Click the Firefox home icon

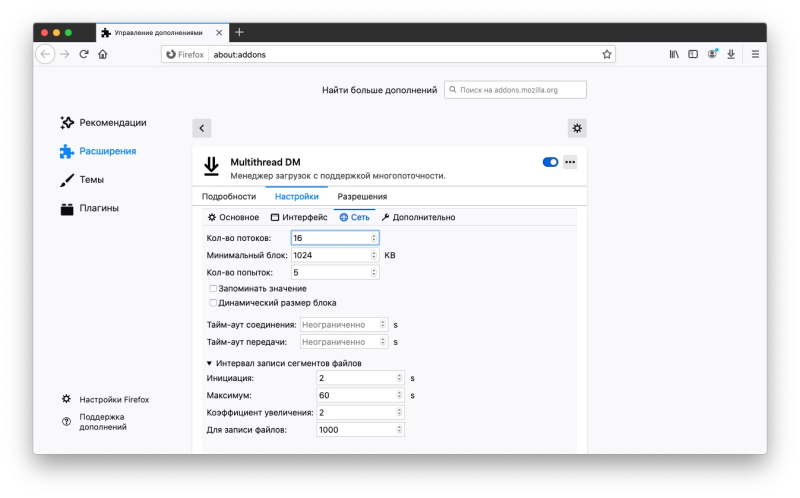(x=103, y=54)
